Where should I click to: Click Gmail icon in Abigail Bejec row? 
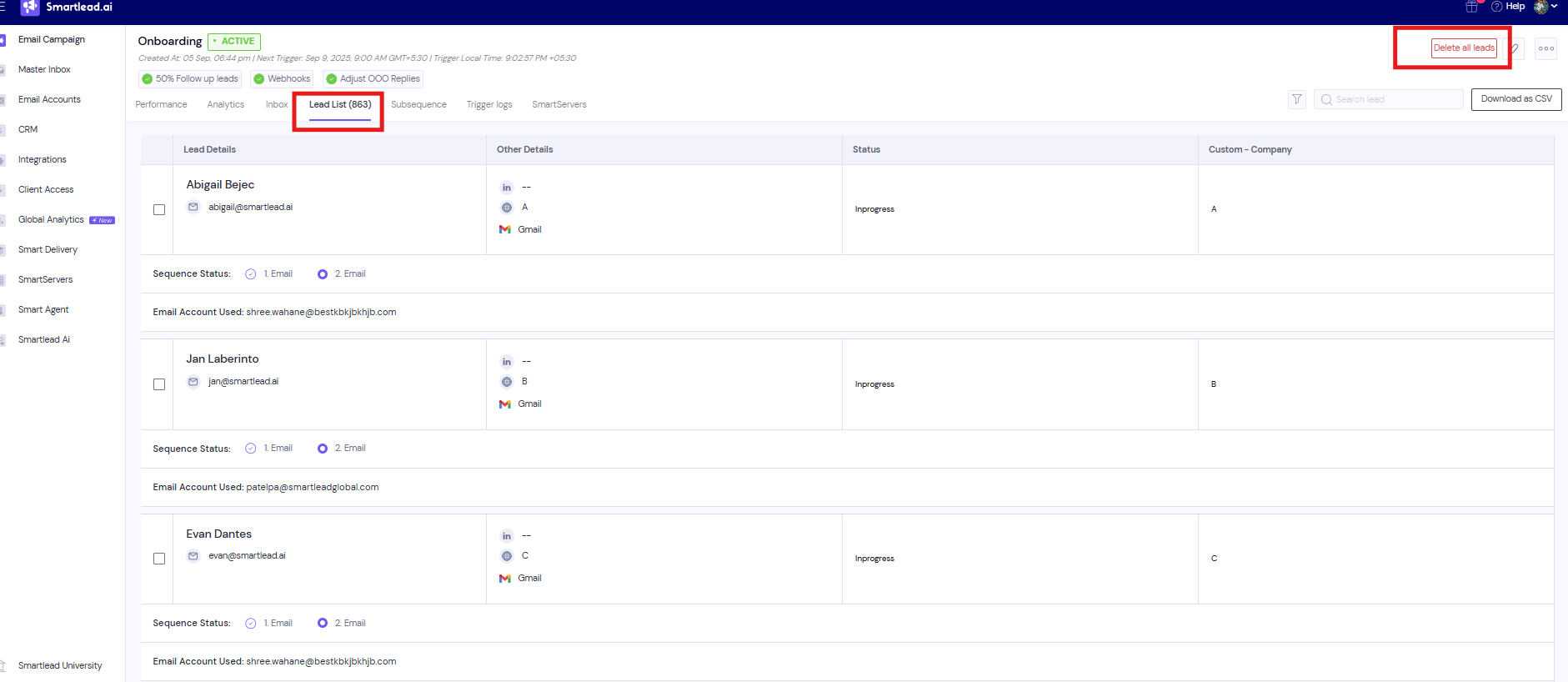coord(505,229)
